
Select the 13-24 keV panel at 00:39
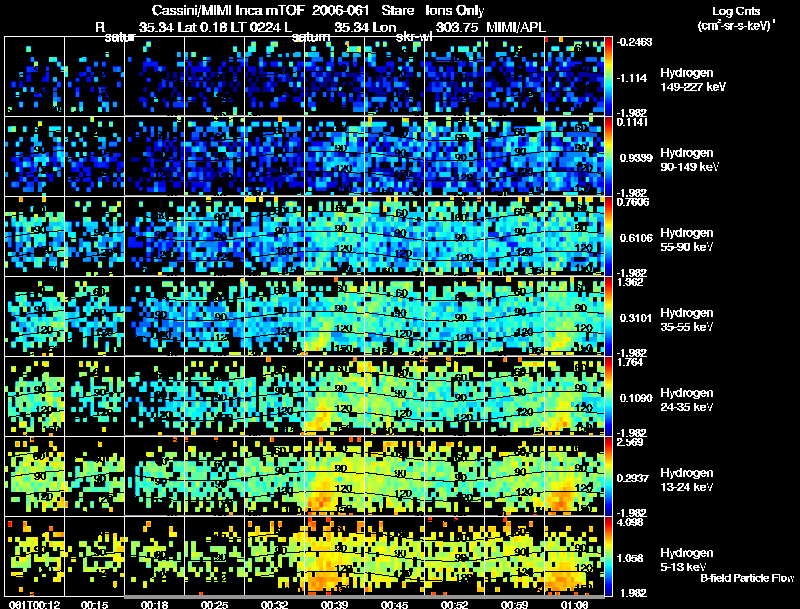tap(335, 476)
